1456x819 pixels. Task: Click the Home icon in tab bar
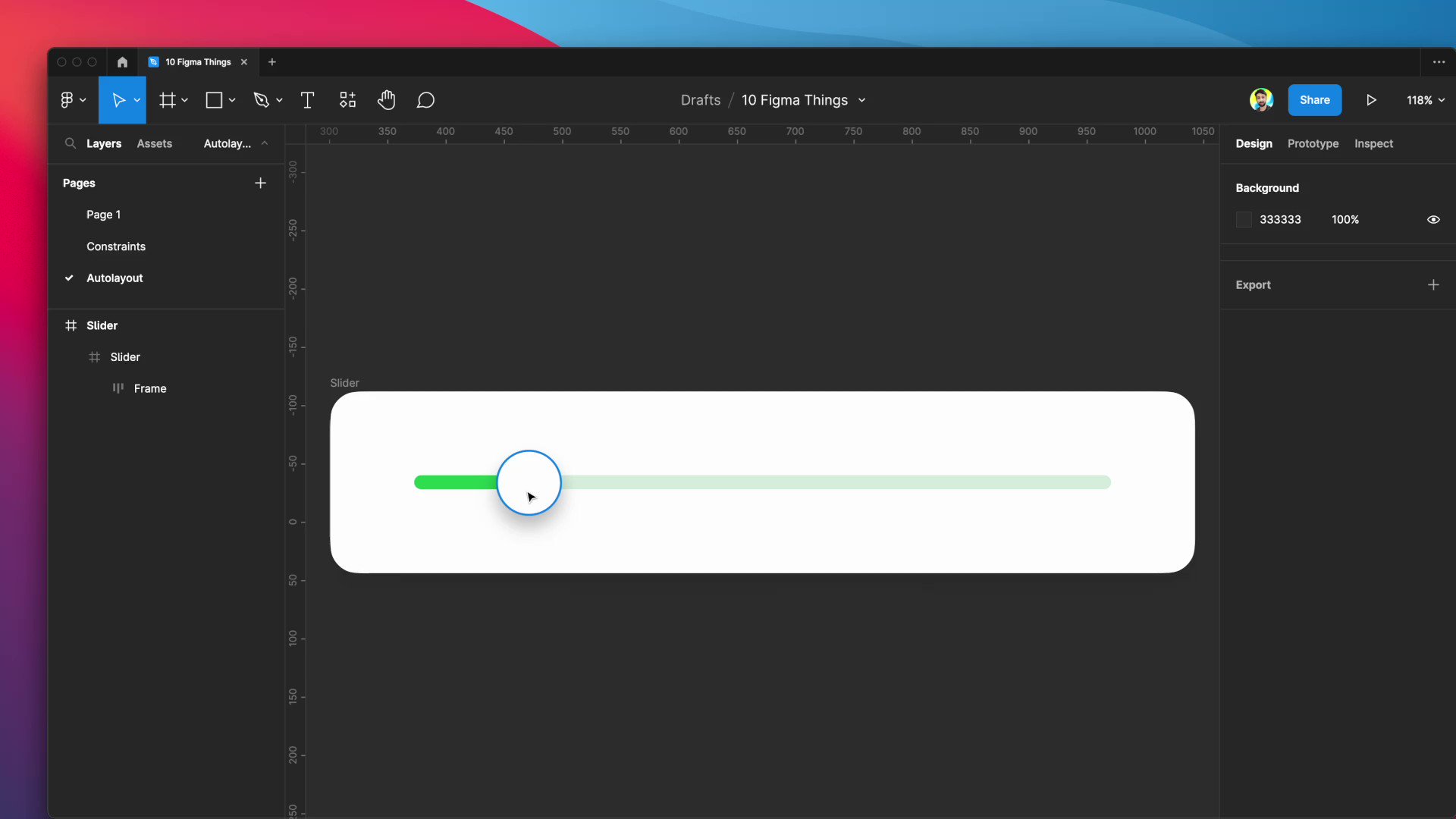pos(122,62)
